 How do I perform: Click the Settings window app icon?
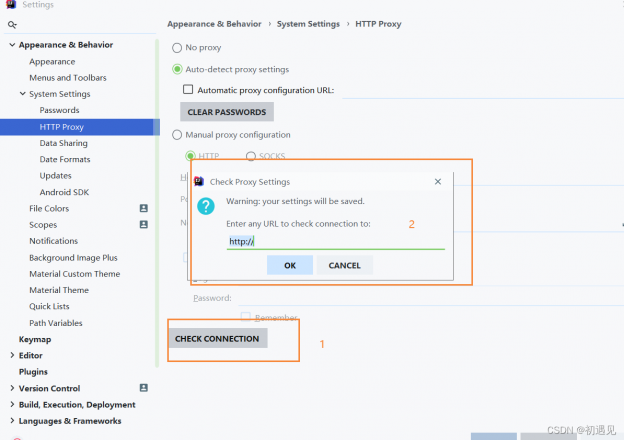(11, 6)
